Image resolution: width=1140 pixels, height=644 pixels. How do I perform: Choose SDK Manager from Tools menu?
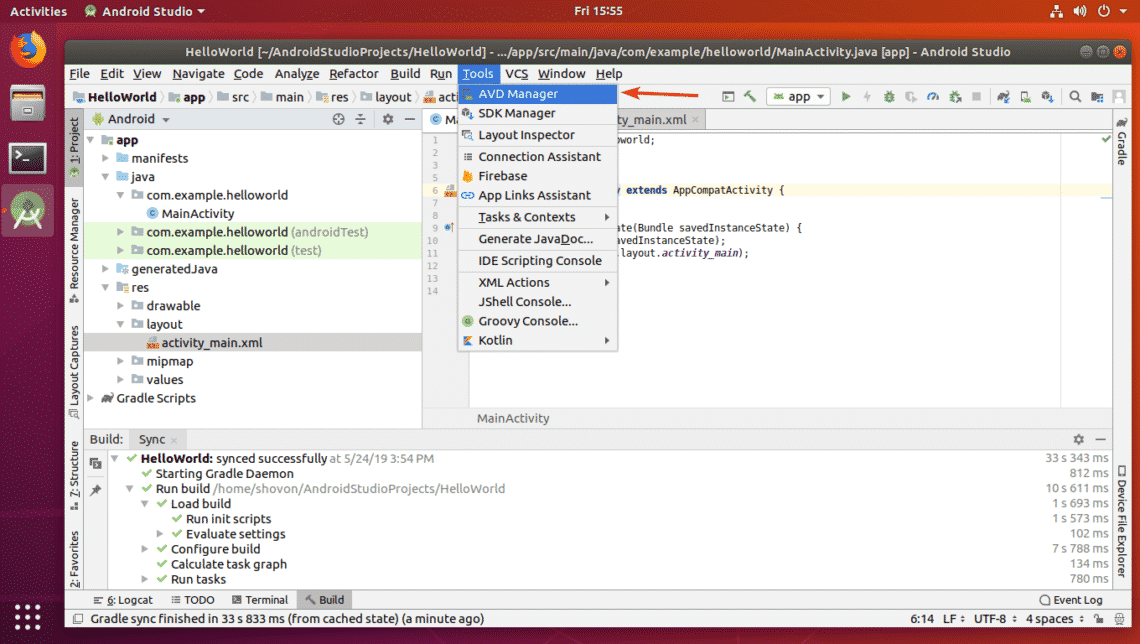[x=538, y=113]
